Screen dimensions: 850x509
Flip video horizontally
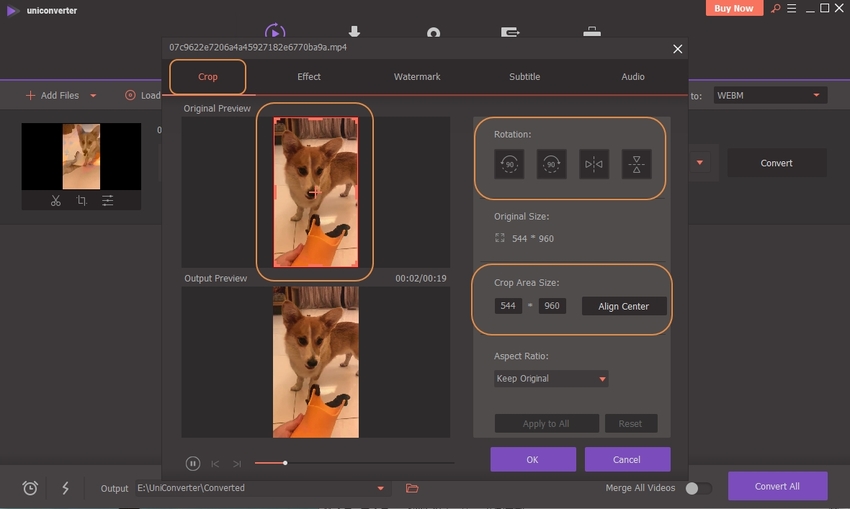594,165
